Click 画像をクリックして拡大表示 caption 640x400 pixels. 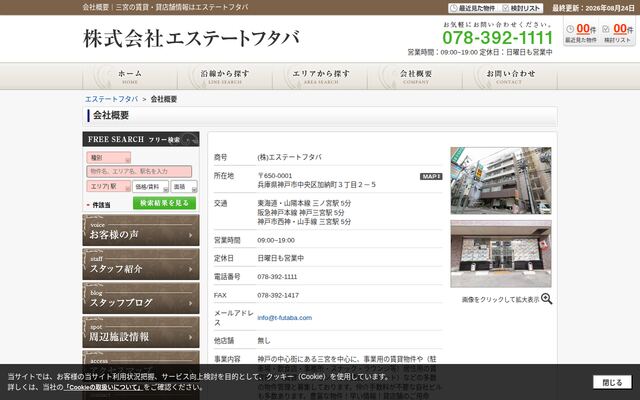click(500, 300)
